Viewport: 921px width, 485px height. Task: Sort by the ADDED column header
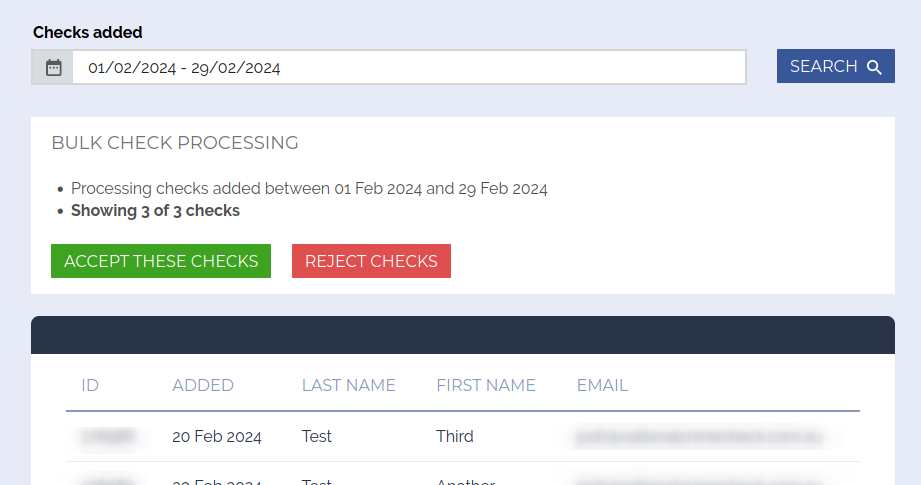pyautogui.click(x=203, y=385)
